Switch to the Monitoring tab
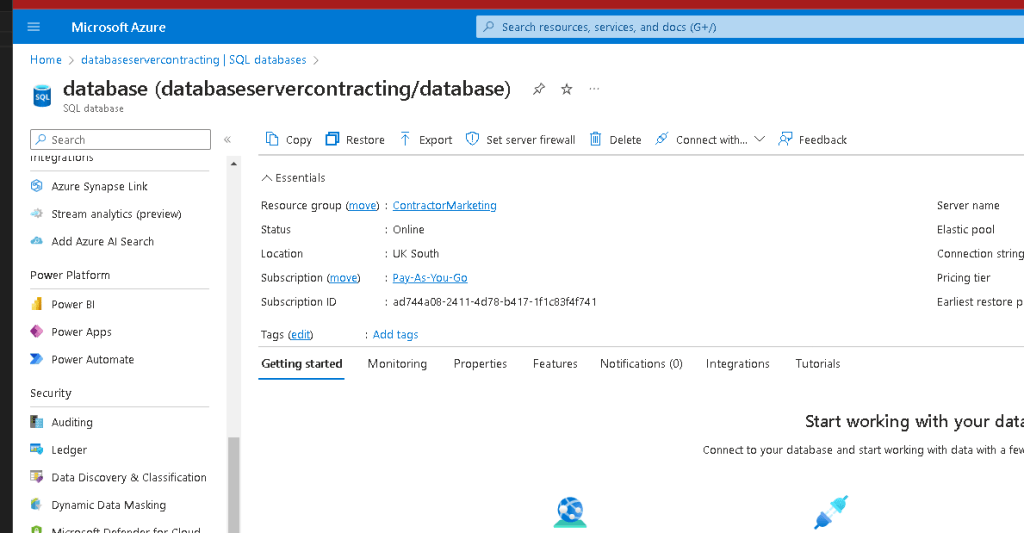The height and width of the screenshot is (533, 1024). (x=397, y=364)
